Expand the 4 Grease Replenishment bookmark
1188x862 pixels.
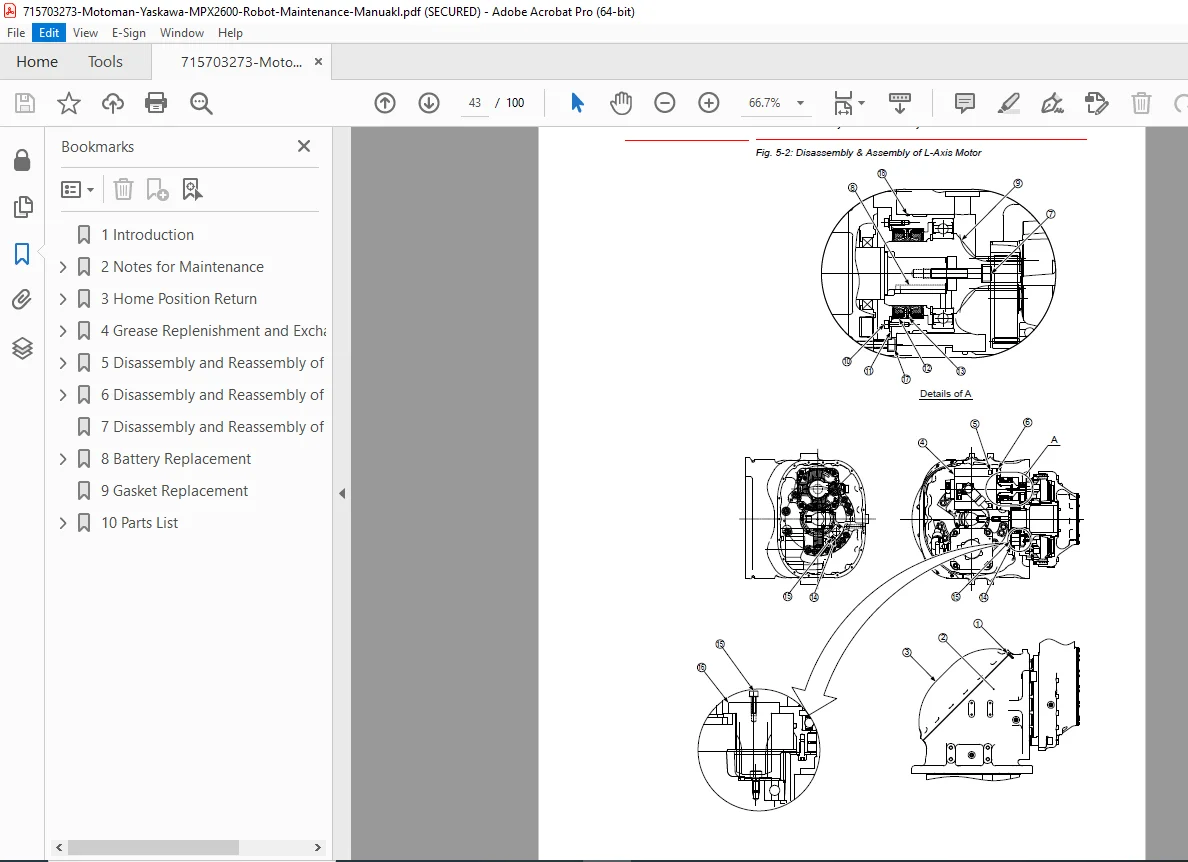63,331
